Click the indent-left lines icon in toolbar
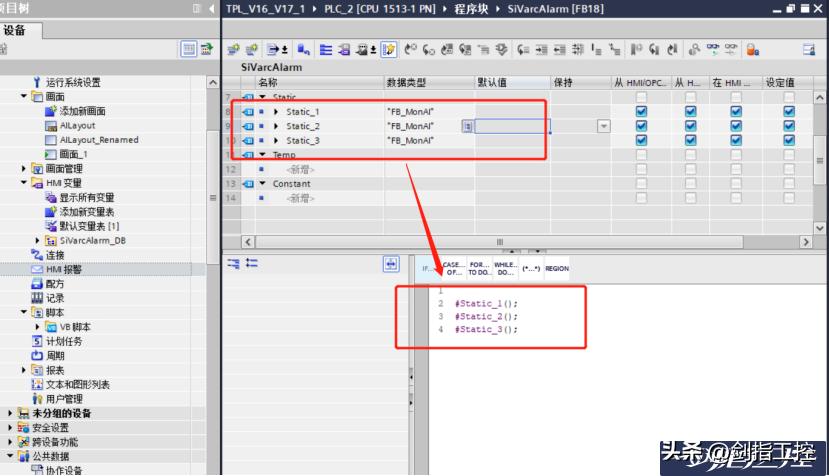The height and width of the screenshot is (476, 829). click(559, 50)
